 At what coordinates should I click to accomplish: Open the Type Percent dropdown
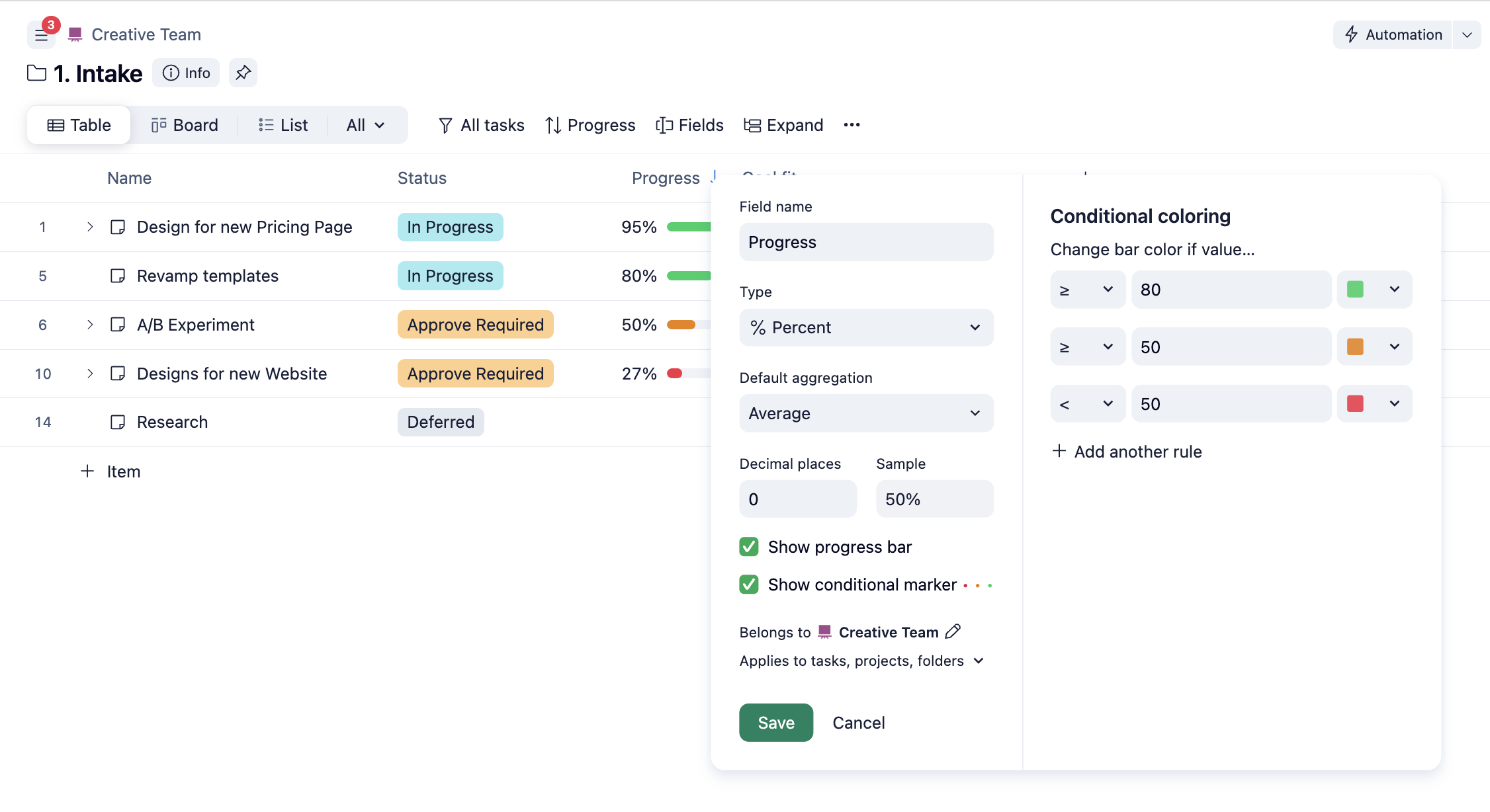(865, 327)
